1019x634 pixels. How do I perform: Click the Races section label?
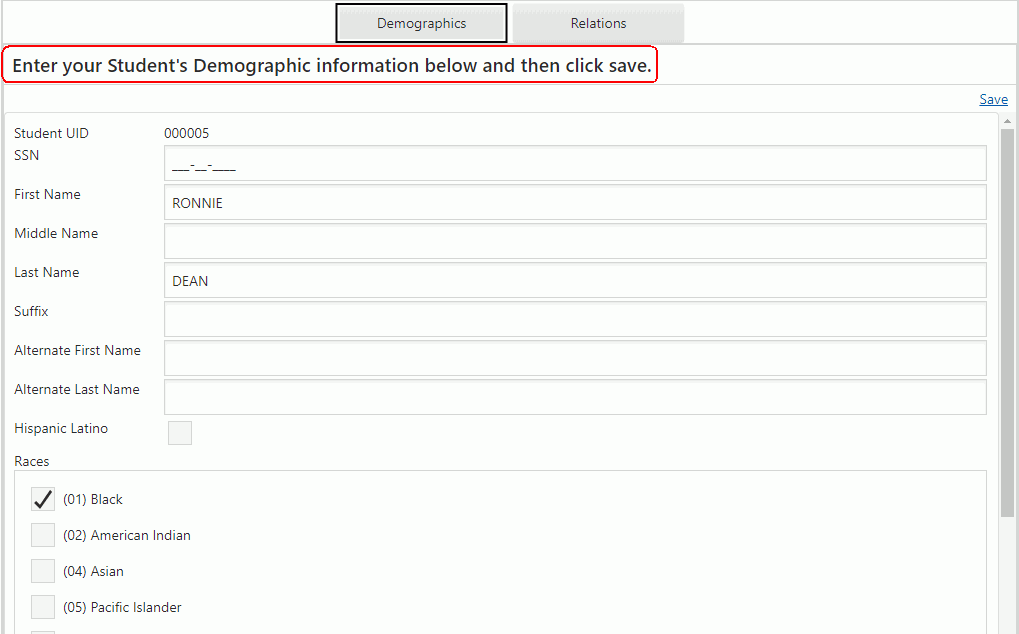coord(31,461)
